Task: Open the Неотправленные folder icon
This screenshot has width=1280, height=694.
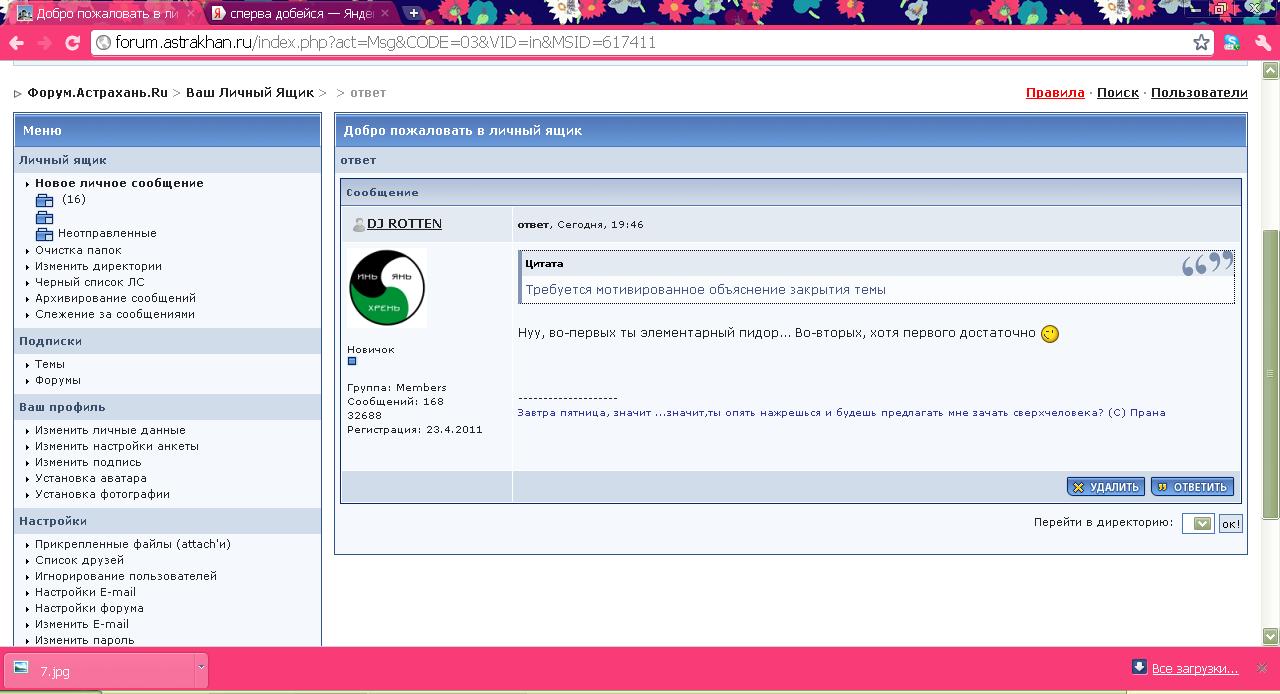Action: pos(45,234)
